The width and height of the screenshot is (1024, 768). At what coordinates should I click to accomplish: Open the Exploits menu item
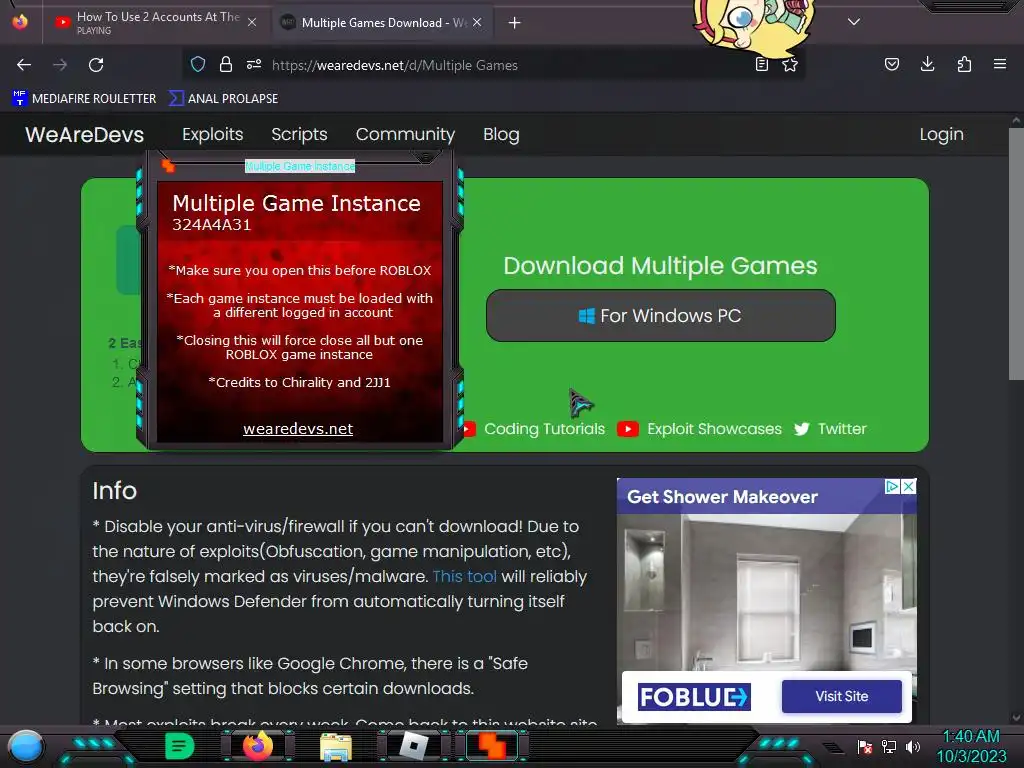[212, 135]
